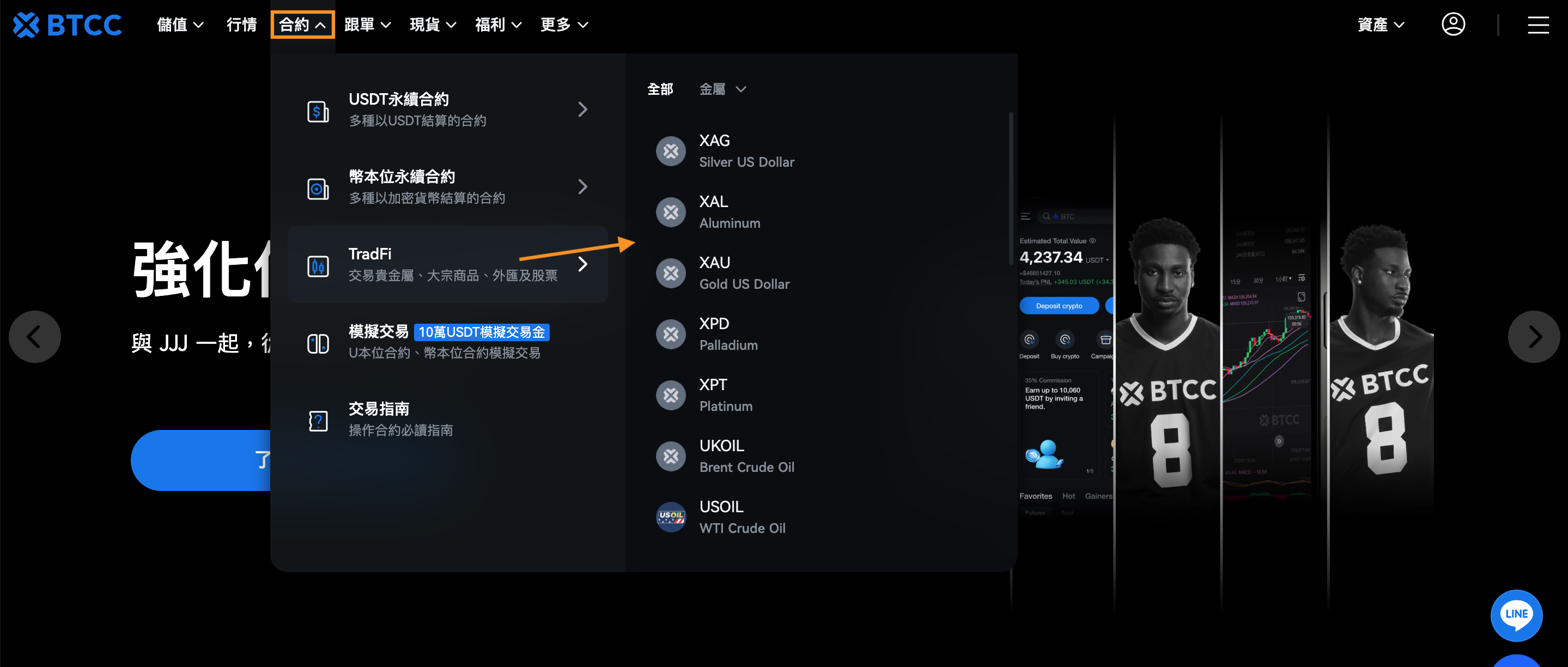Open the 行情 market page
Viewport: 1568px width, 667px height.
point(242,25)
